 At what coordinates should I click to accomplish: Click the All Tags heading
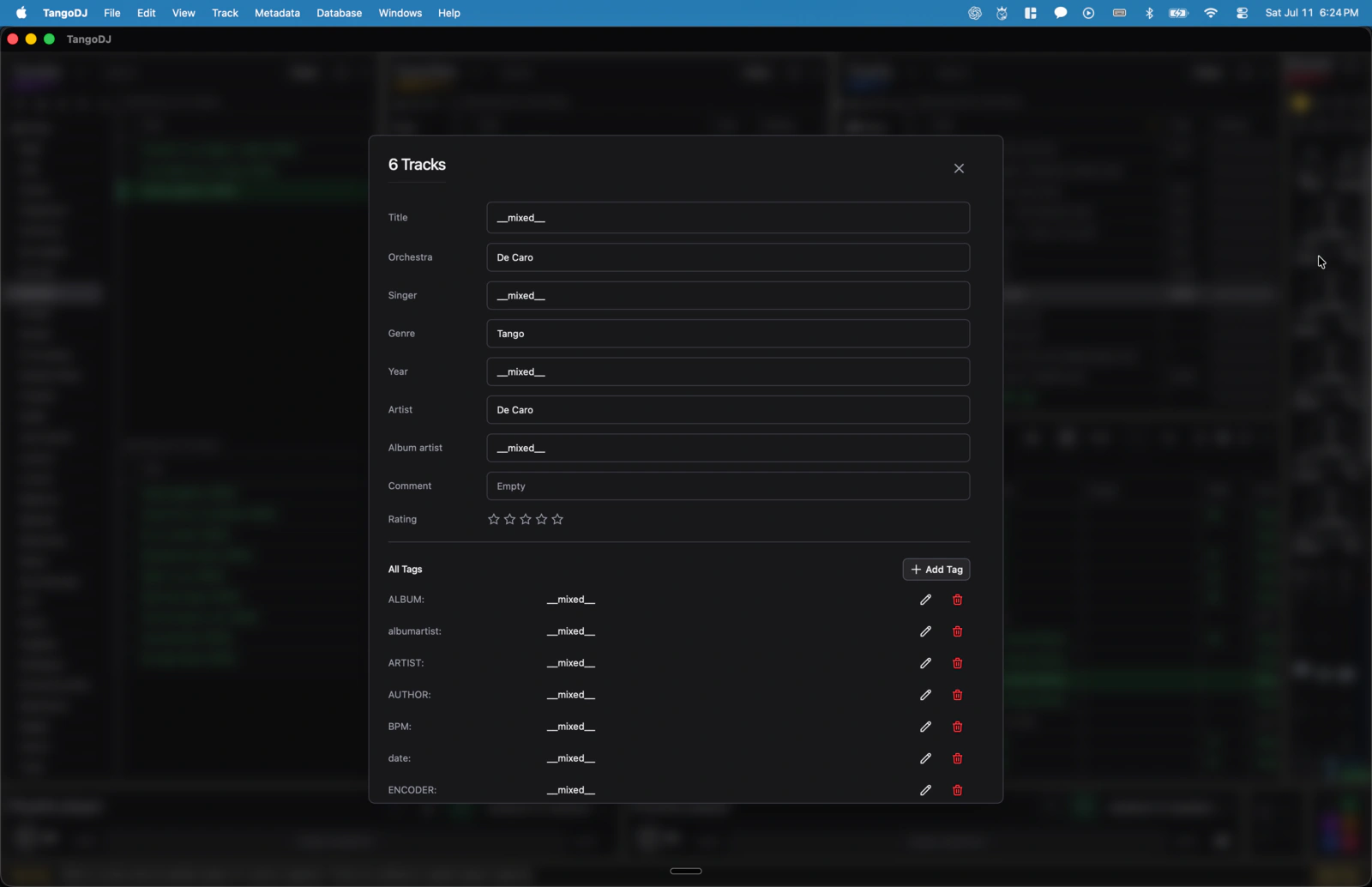405,570
